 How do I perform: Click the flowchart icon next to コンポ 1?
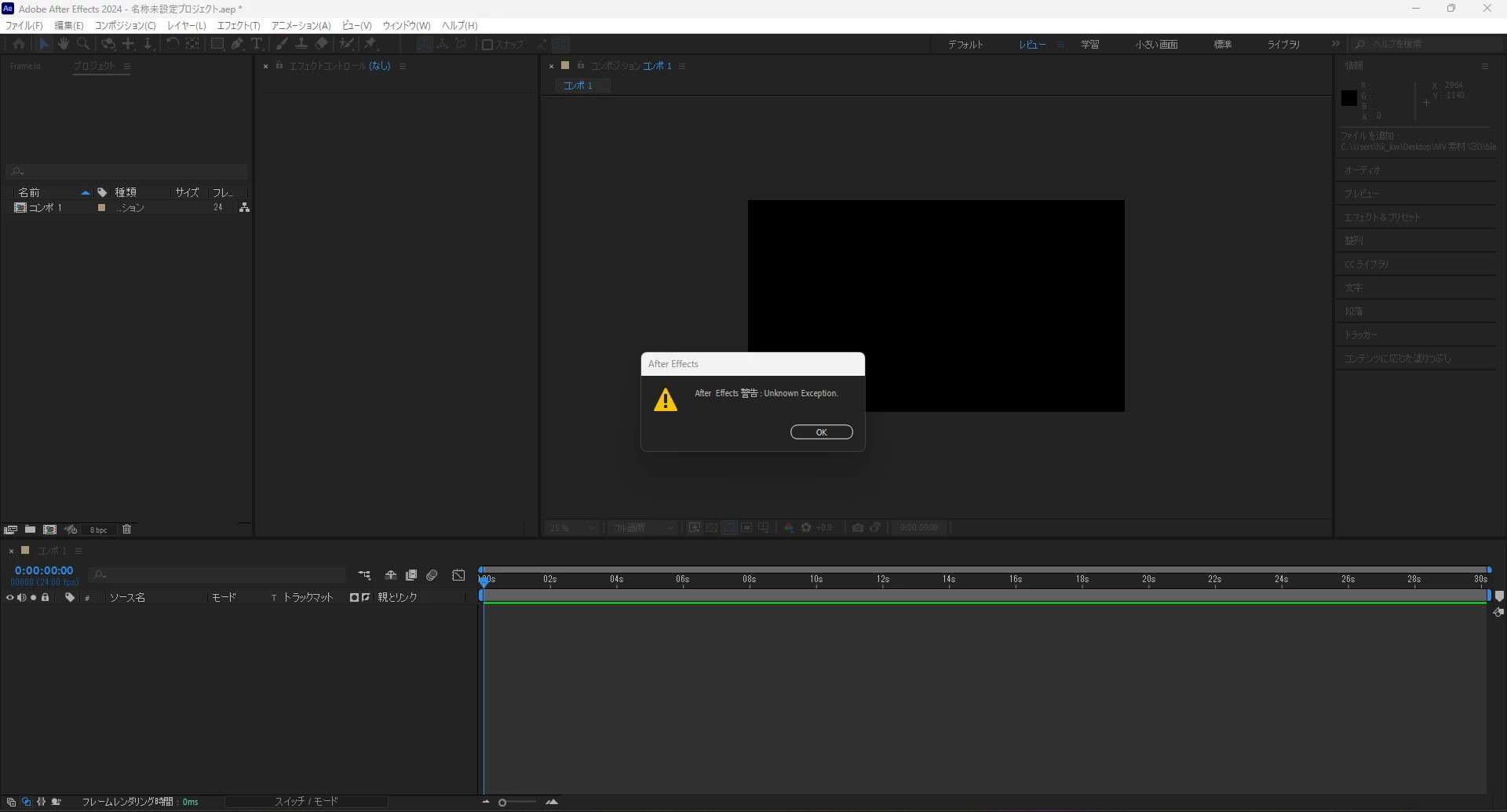tap(245, 208)
